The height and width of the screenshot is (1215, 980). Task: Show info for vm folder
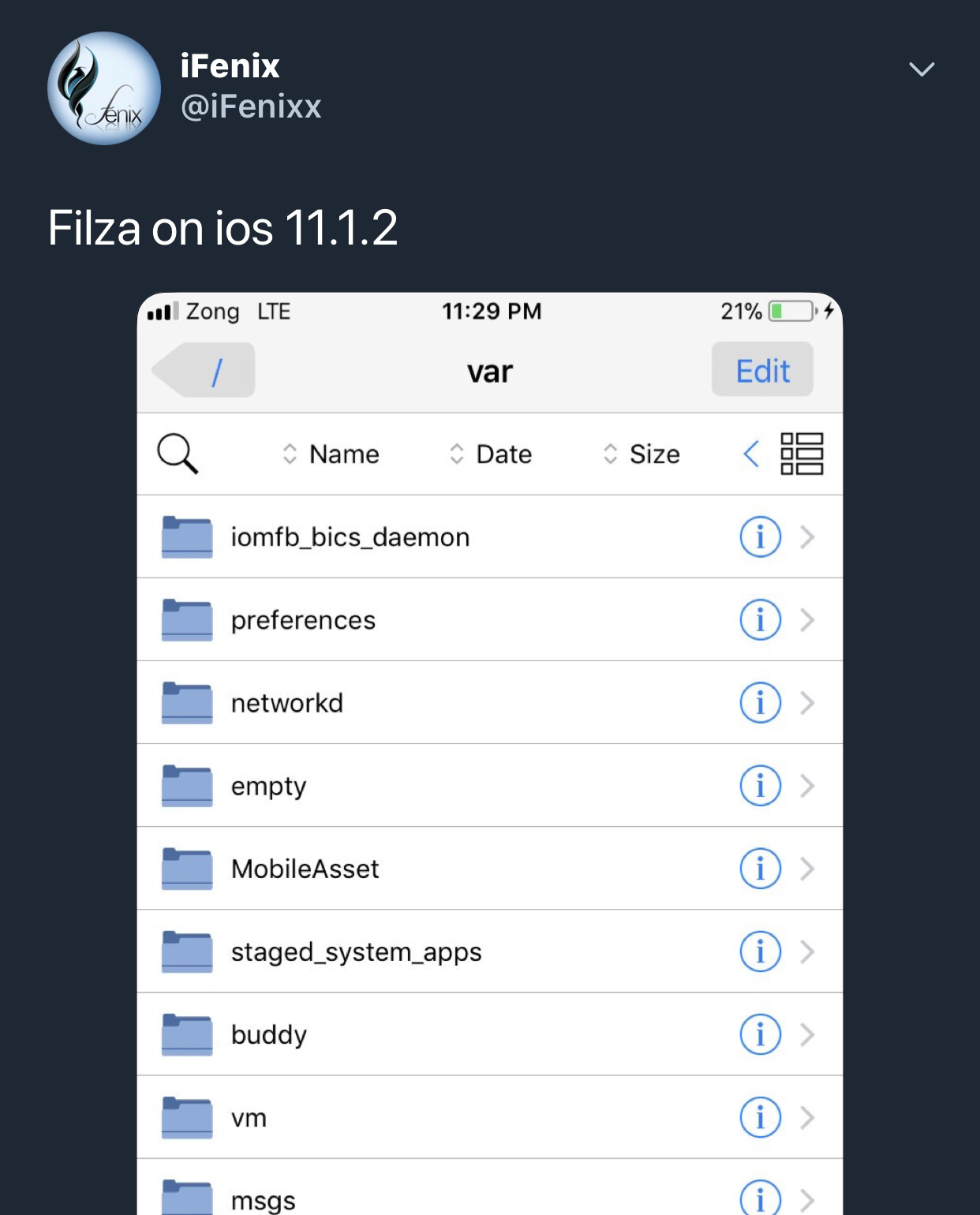pos(760,1117)
